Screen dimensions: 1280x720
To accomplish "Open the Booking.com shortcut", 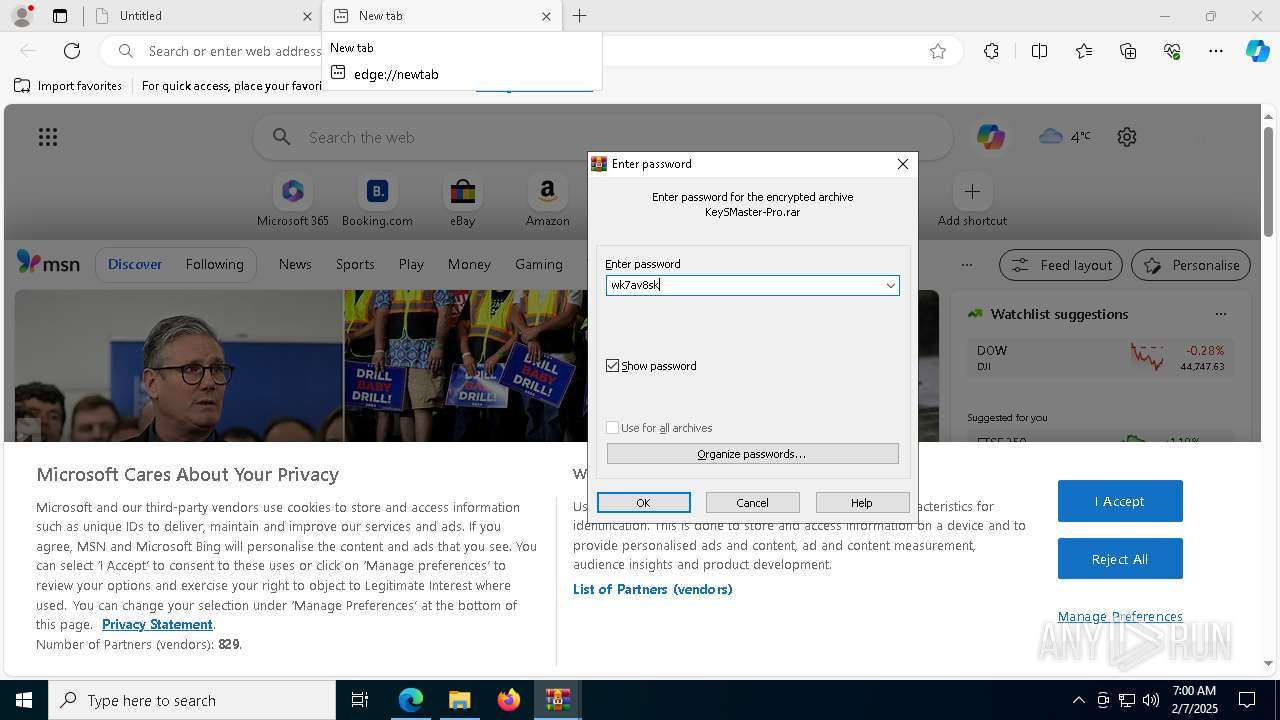I will coord(377,201).
